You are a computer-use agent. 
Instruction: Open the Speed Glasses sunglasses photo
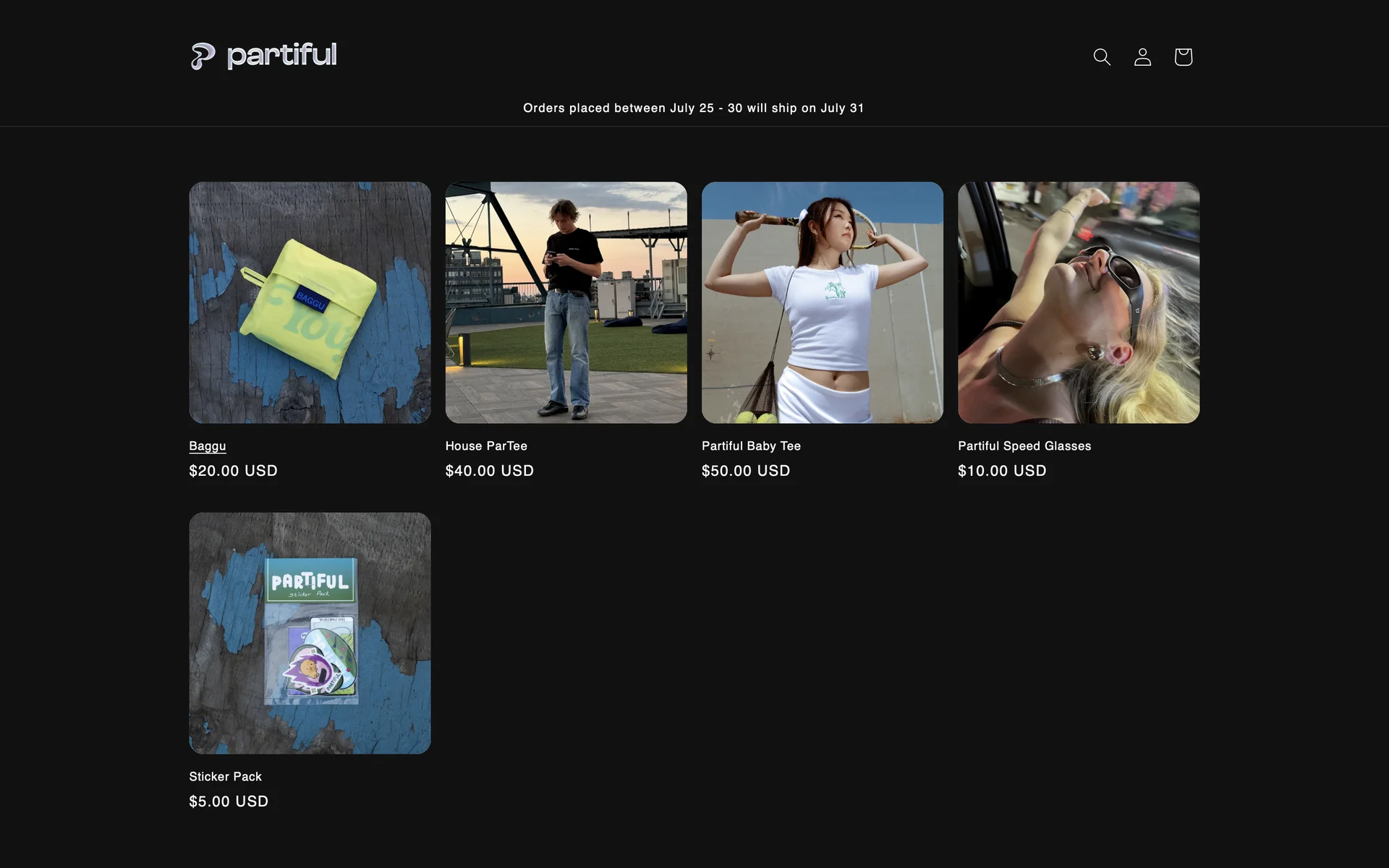tap(1078, 302)
